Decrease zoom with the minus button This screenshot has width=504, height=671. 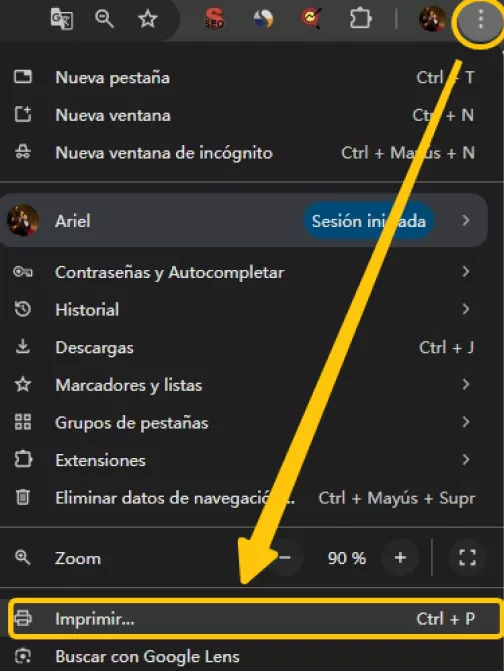285,558
